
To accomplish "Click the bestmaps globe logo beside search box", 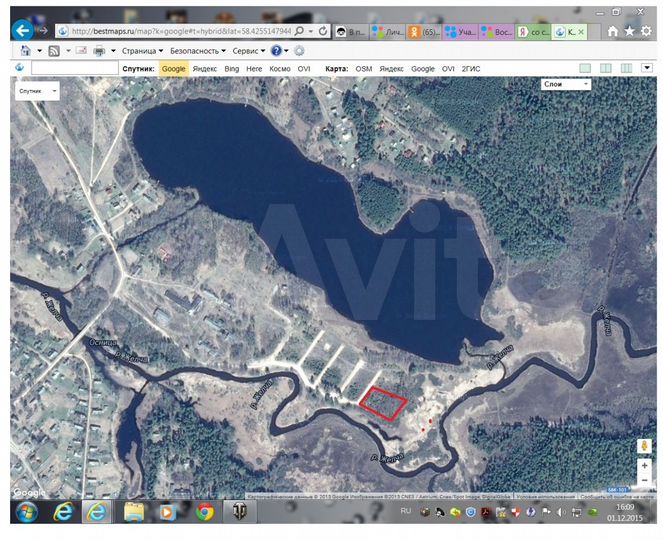I will tap(19, 68).
